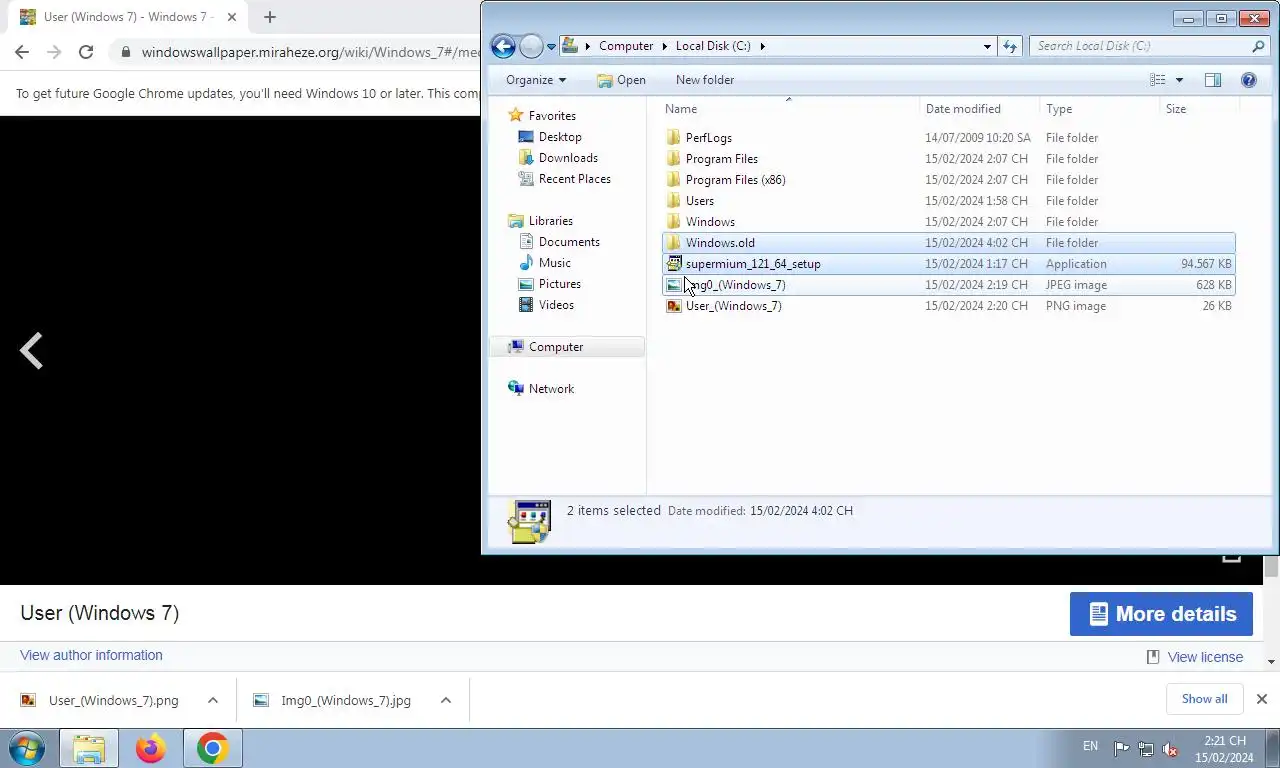Close the Chrome downloads bar
1280x768 pixels.
(x=1261, y=699)
